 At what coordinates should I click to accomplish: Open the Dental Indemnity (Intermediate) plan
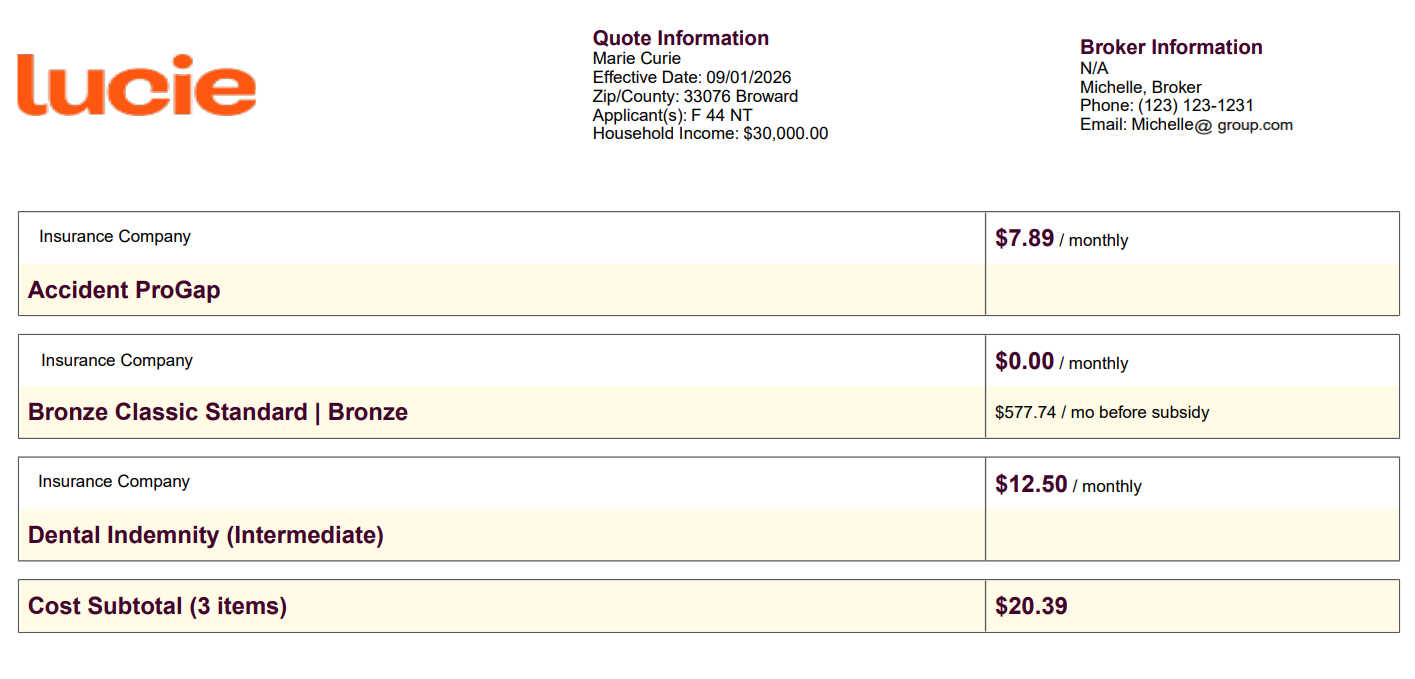(206, 535)
